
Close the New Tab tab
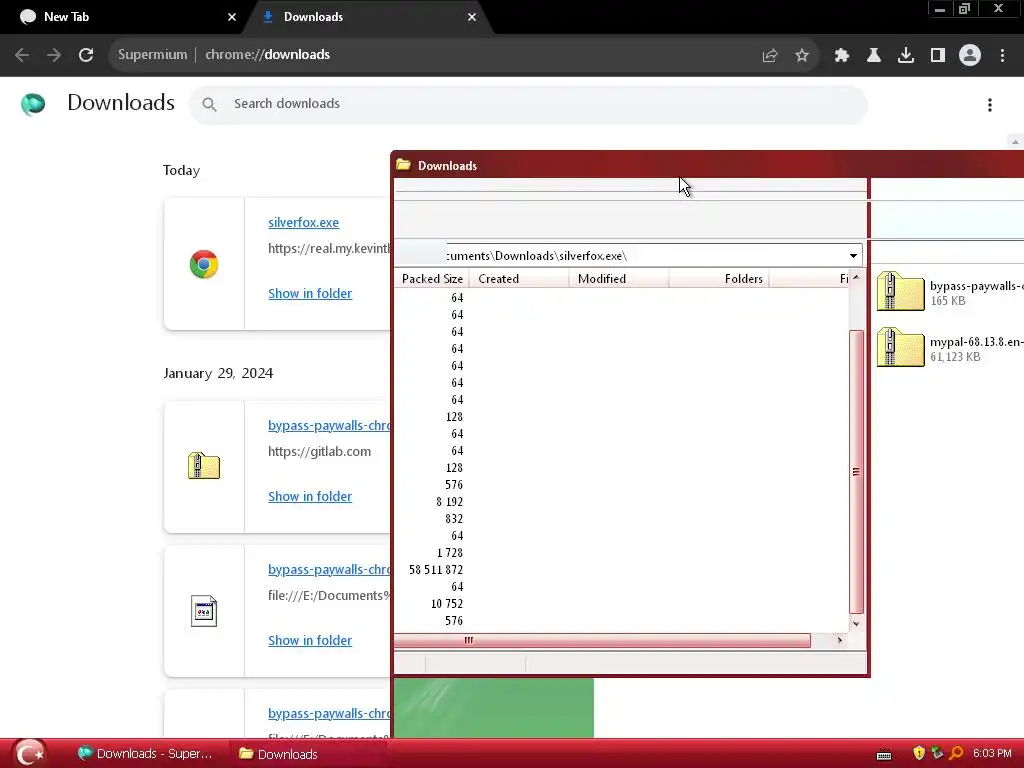tap(232, 17)
